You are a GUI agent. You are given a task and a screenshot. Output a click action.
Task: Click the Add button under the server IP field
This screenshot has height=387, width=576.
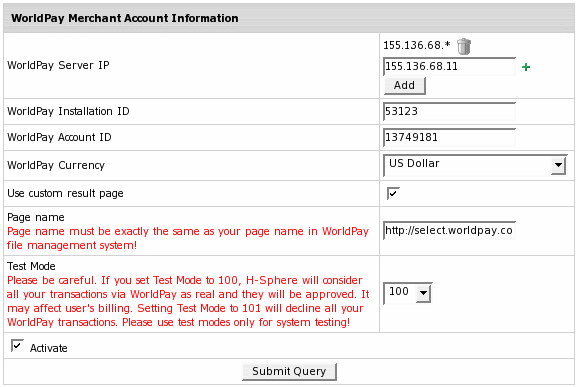404,85
